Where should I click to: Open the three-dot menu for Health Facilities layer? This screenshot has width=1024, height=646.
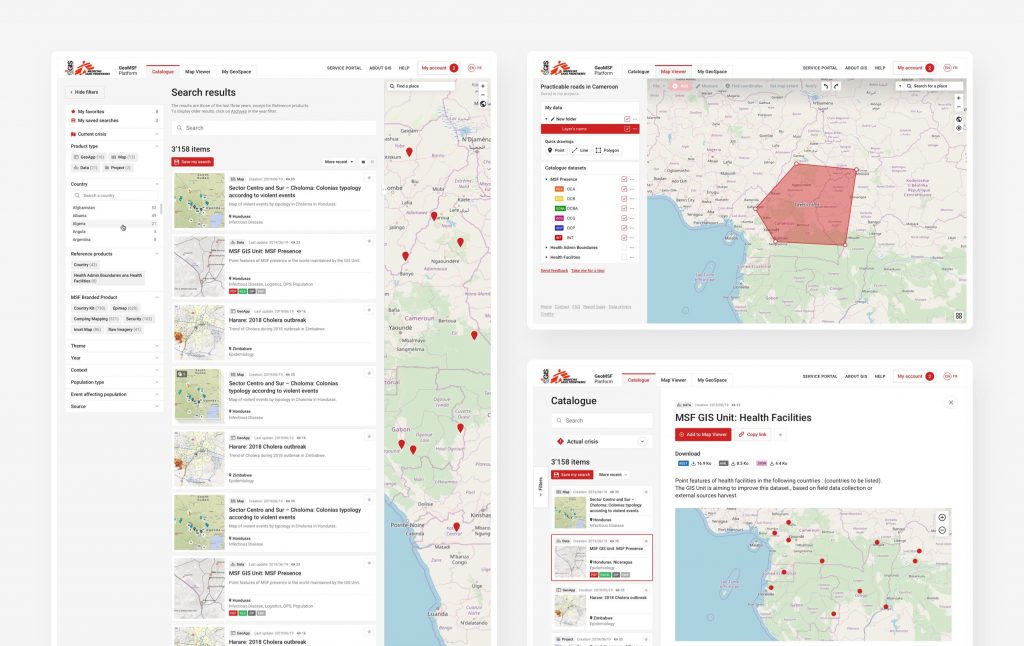632,257
